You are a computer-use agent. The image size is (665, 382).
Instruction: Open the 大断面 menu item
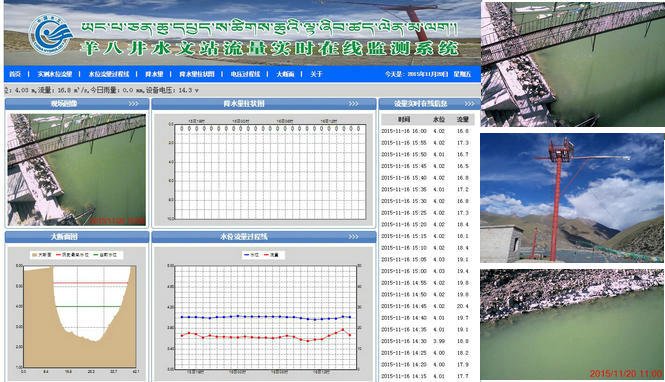click(285, 74)
